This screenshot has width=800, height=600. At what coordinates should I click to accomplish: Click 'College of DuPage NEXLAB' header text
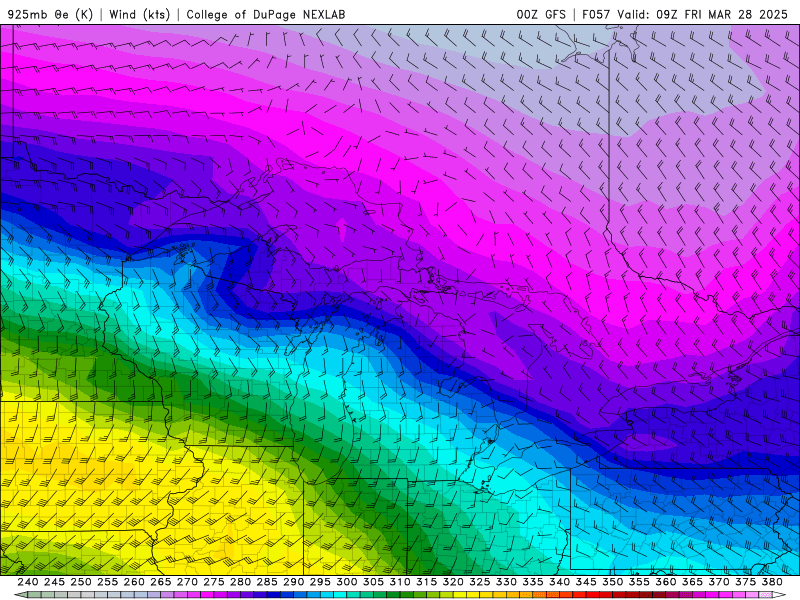pos(266,14)
